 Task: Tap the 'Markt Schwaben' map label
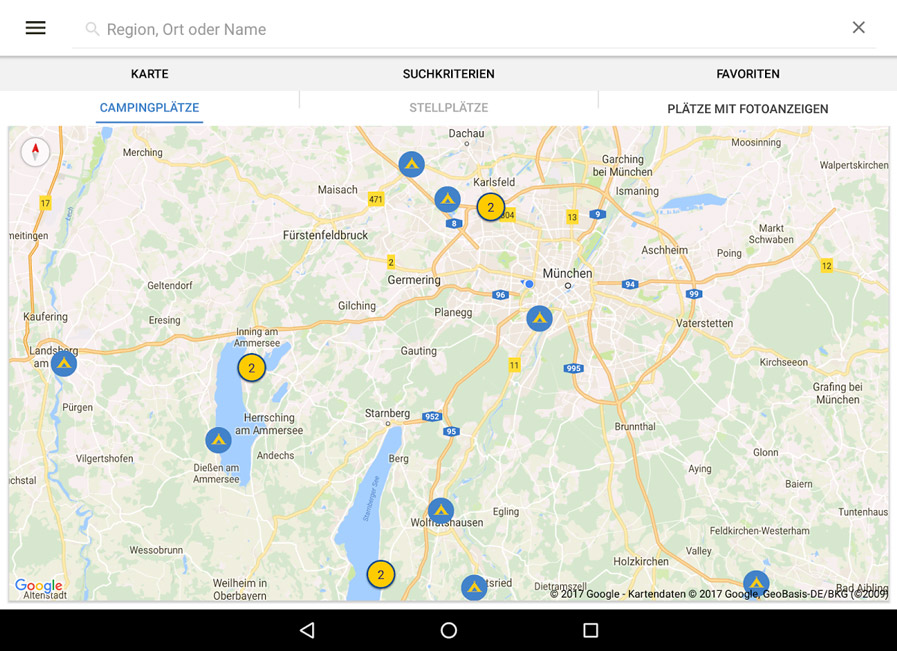[x=771, y=234]
